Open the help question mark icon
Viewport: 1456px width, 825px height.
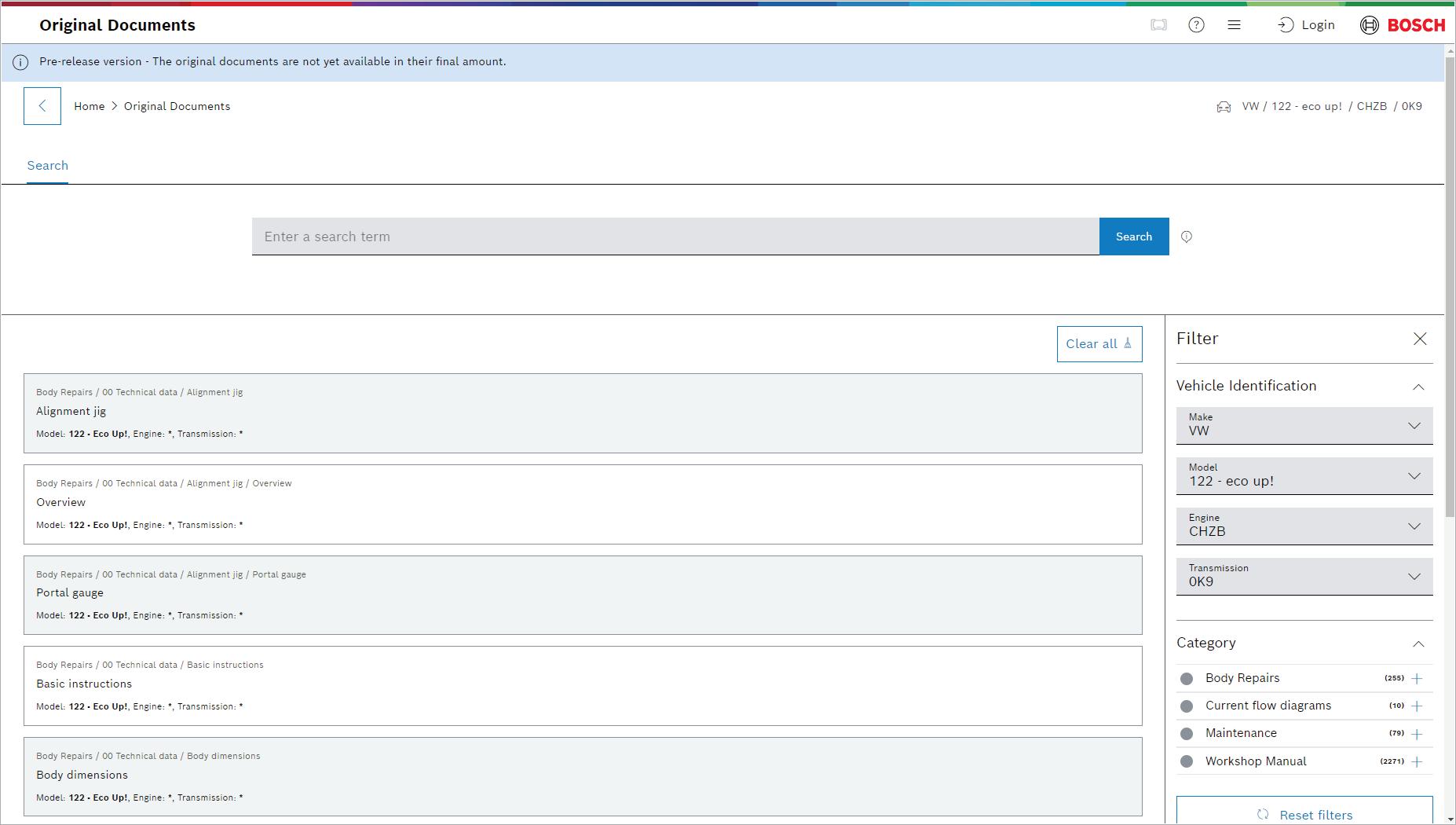pyautogui.click(x=1196, y=25)
